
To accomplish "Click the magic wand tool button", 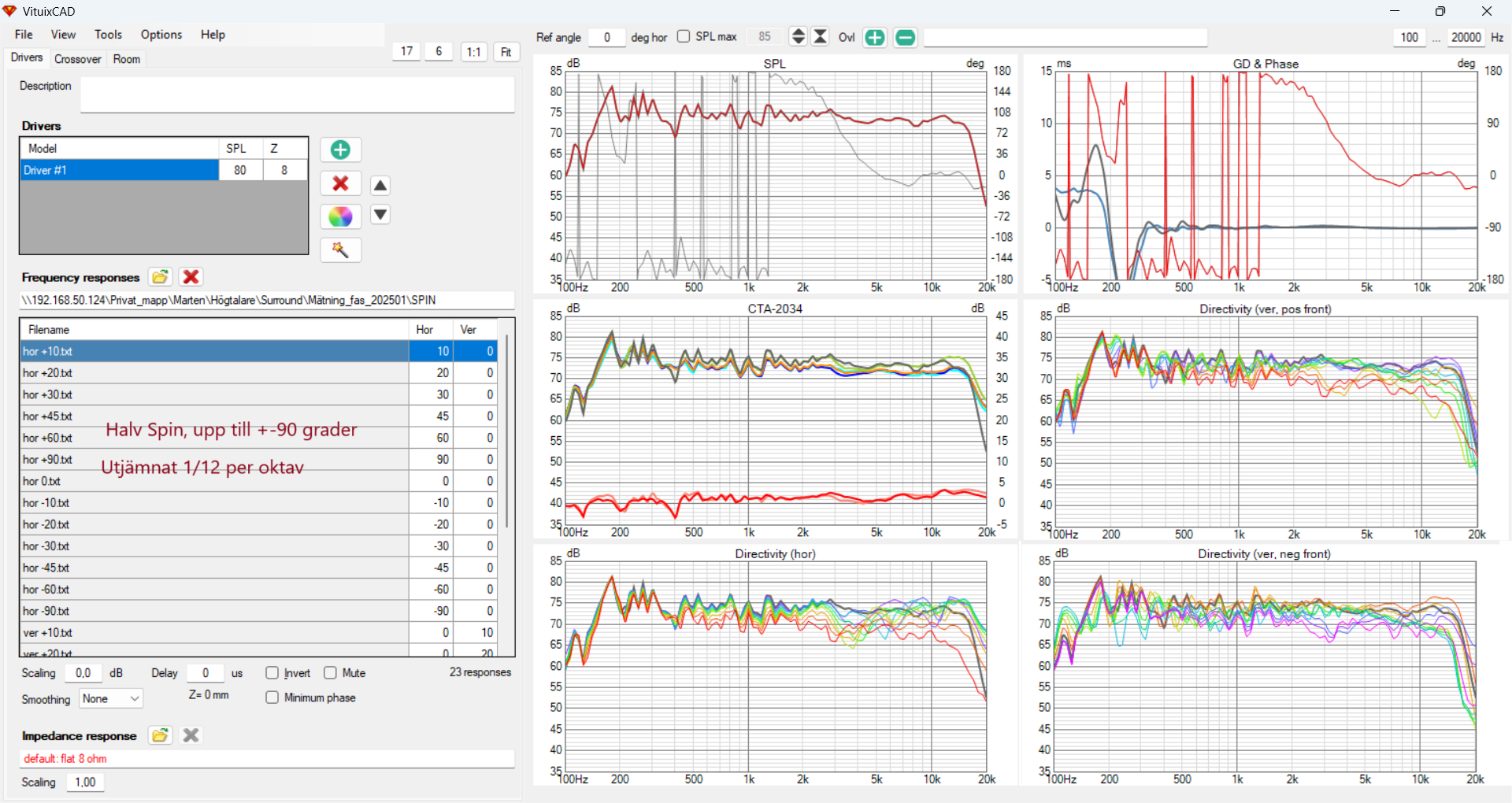I will click(340, 250).
